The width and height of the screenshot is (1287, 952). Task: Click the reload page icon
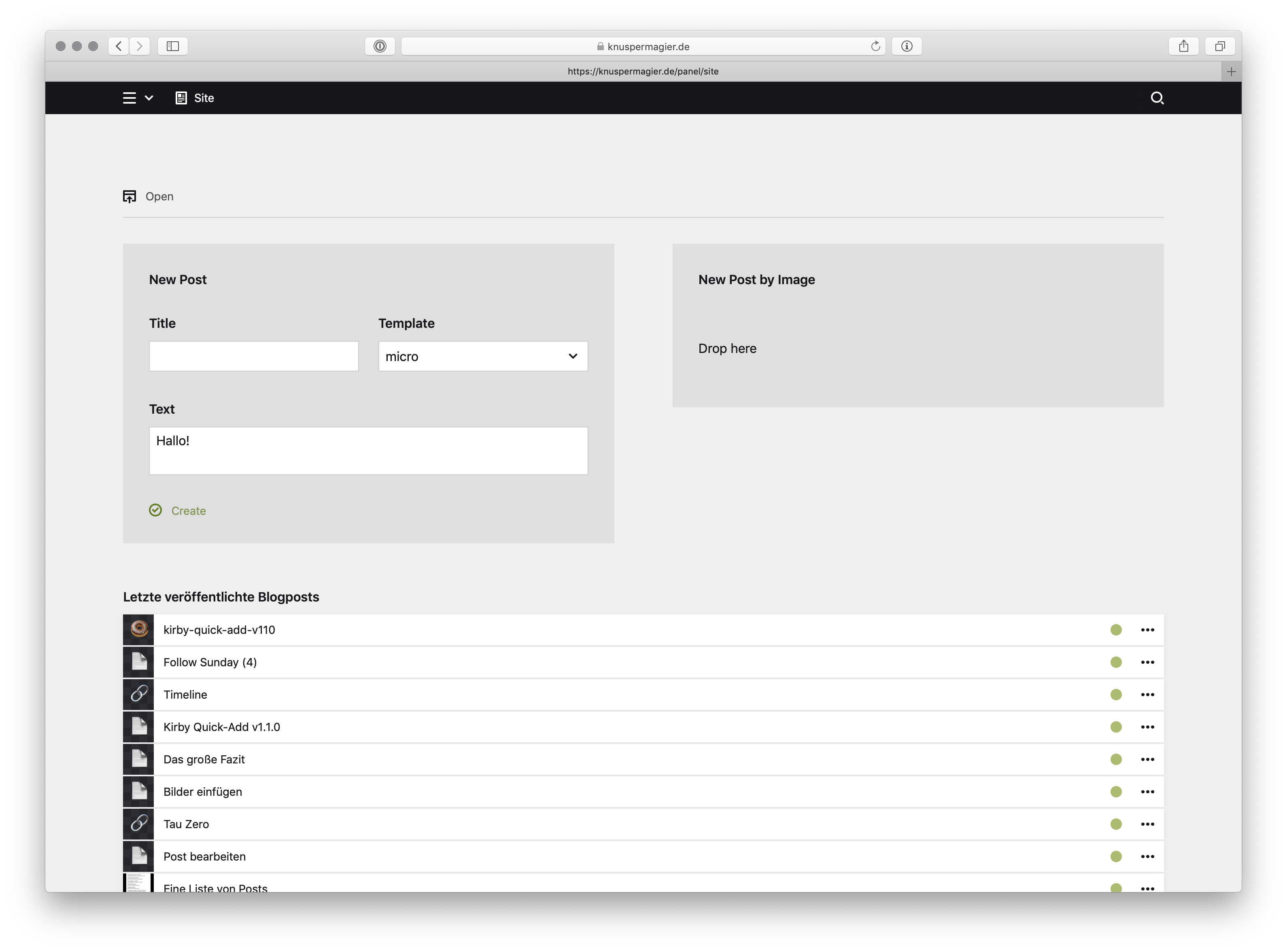[x=875, y=46]
